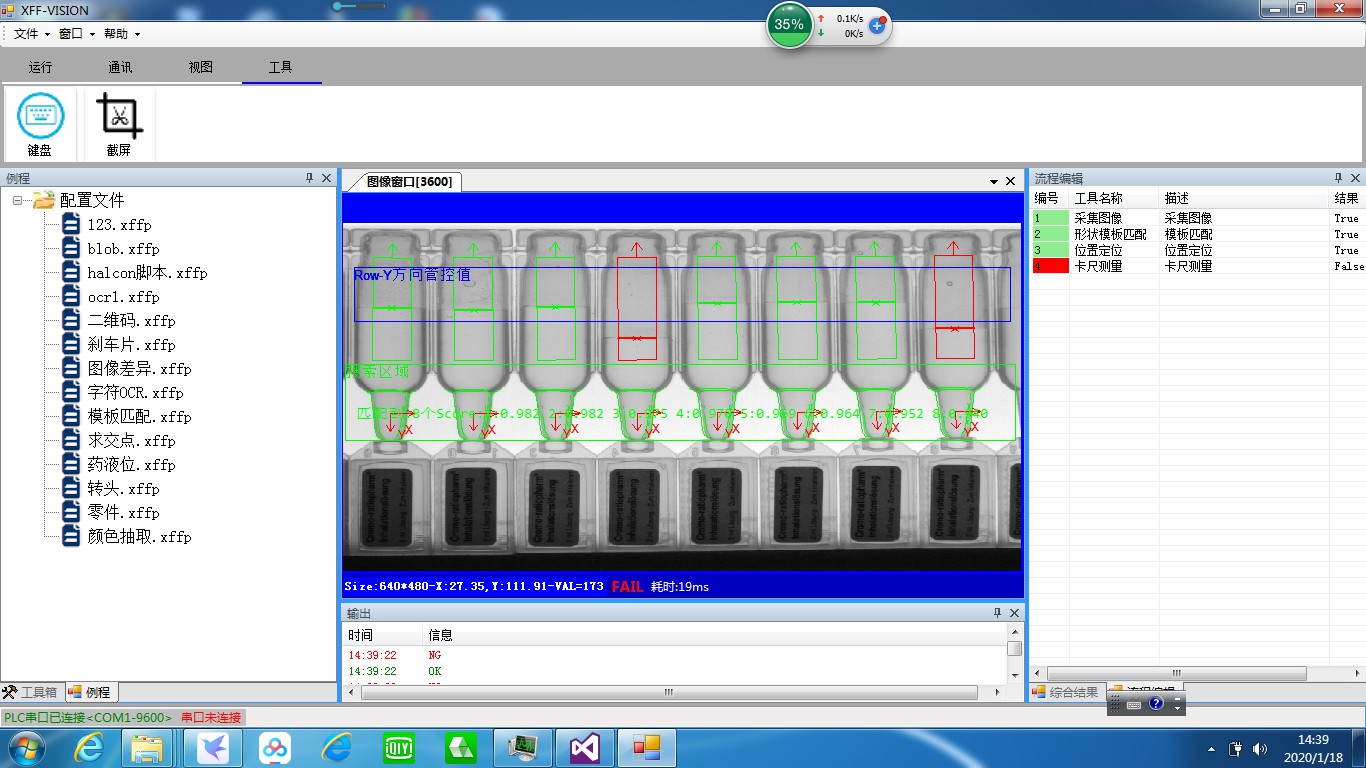The height and width of the screenshot is (768, 1366).
Task: Click the 截屏 screenshot tool icon
Action: click(119, 117)
